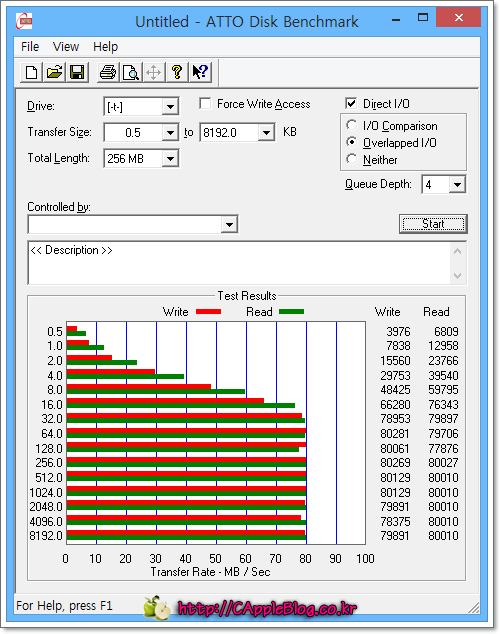Click the Test Results group title

point(247,296)
